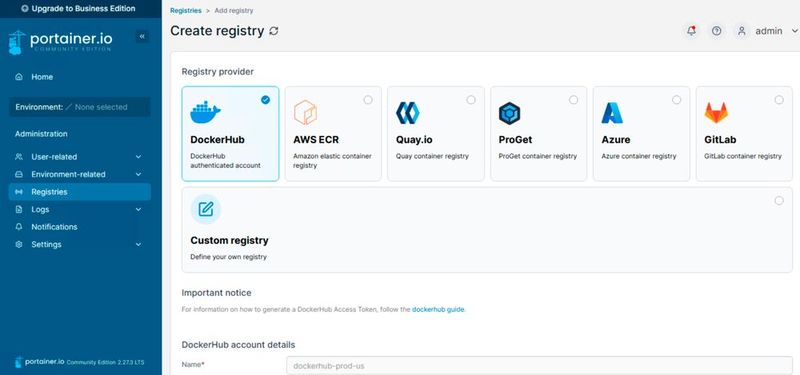Click the DockerHub card title
The image size is (800, 375).
[217, 139]
